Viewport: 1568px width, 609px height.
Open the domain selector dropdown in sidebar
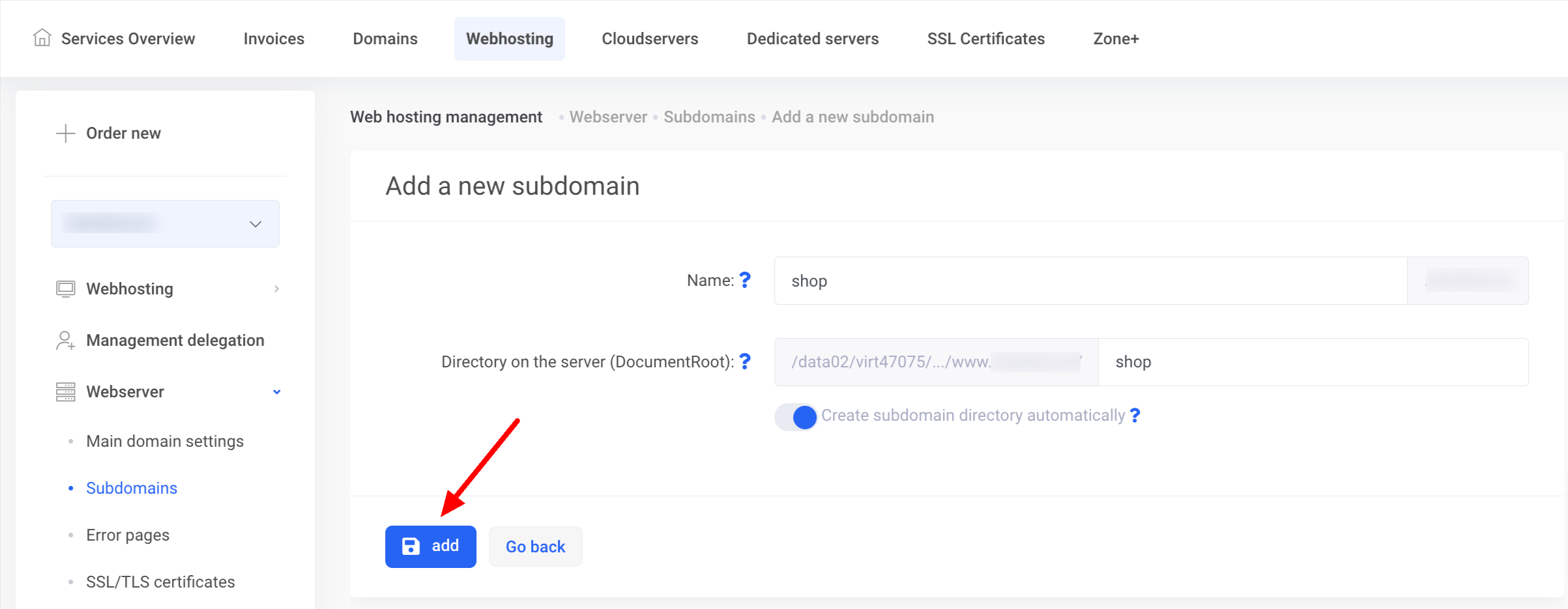[x=165, y=224]
